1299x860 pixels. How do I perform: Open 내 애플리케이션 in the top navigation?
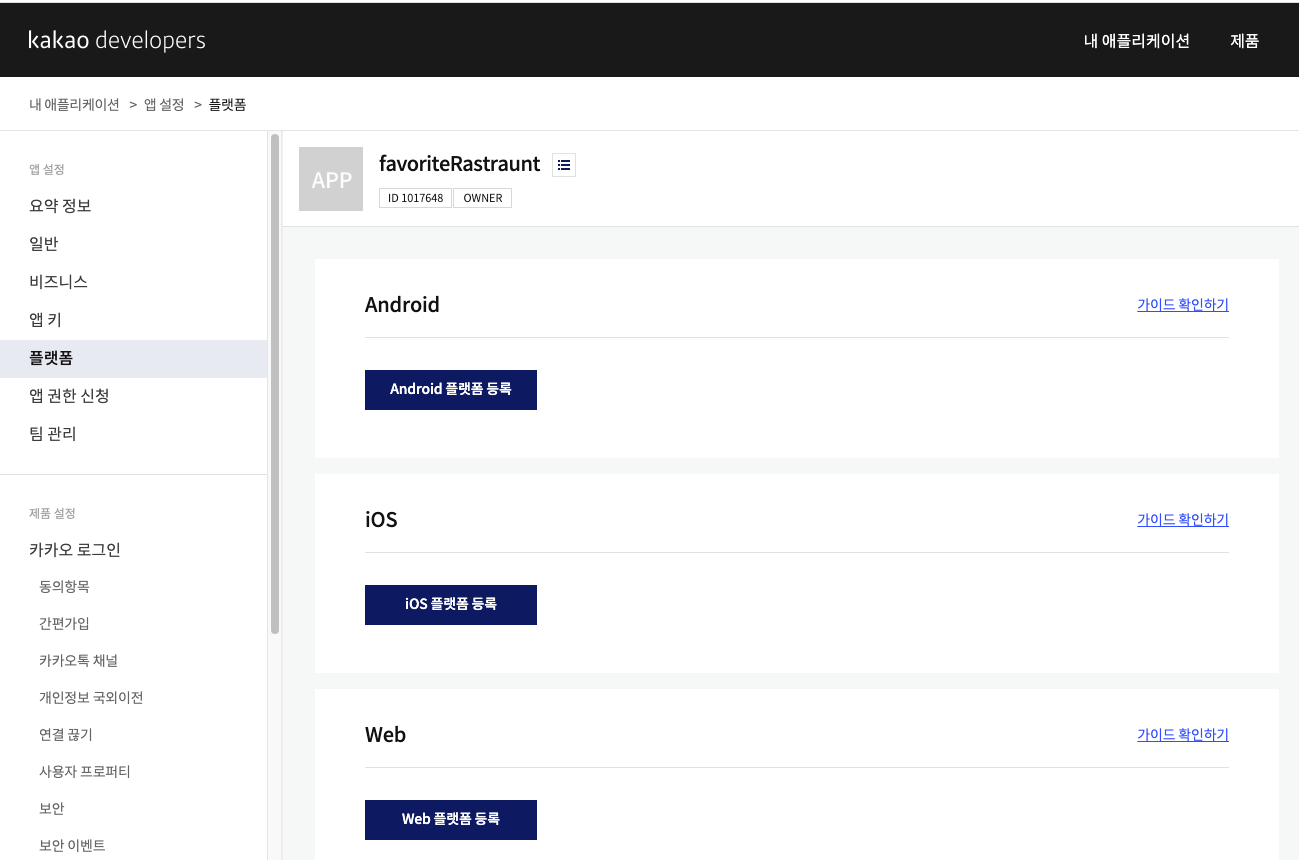[x=1137, y=41]
